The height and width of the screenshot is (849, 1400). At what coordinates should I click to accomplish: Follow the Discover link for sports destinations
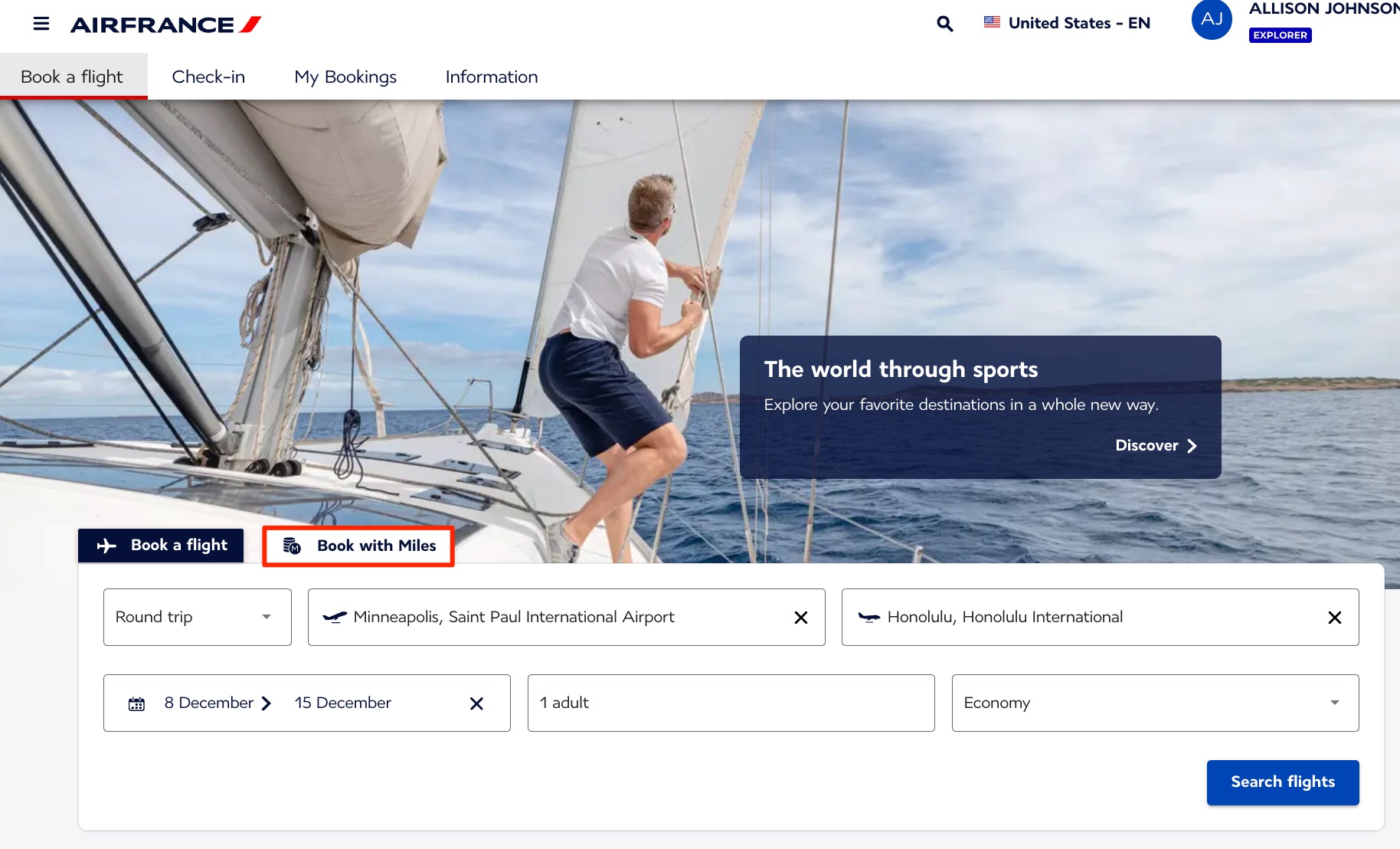1154,445
